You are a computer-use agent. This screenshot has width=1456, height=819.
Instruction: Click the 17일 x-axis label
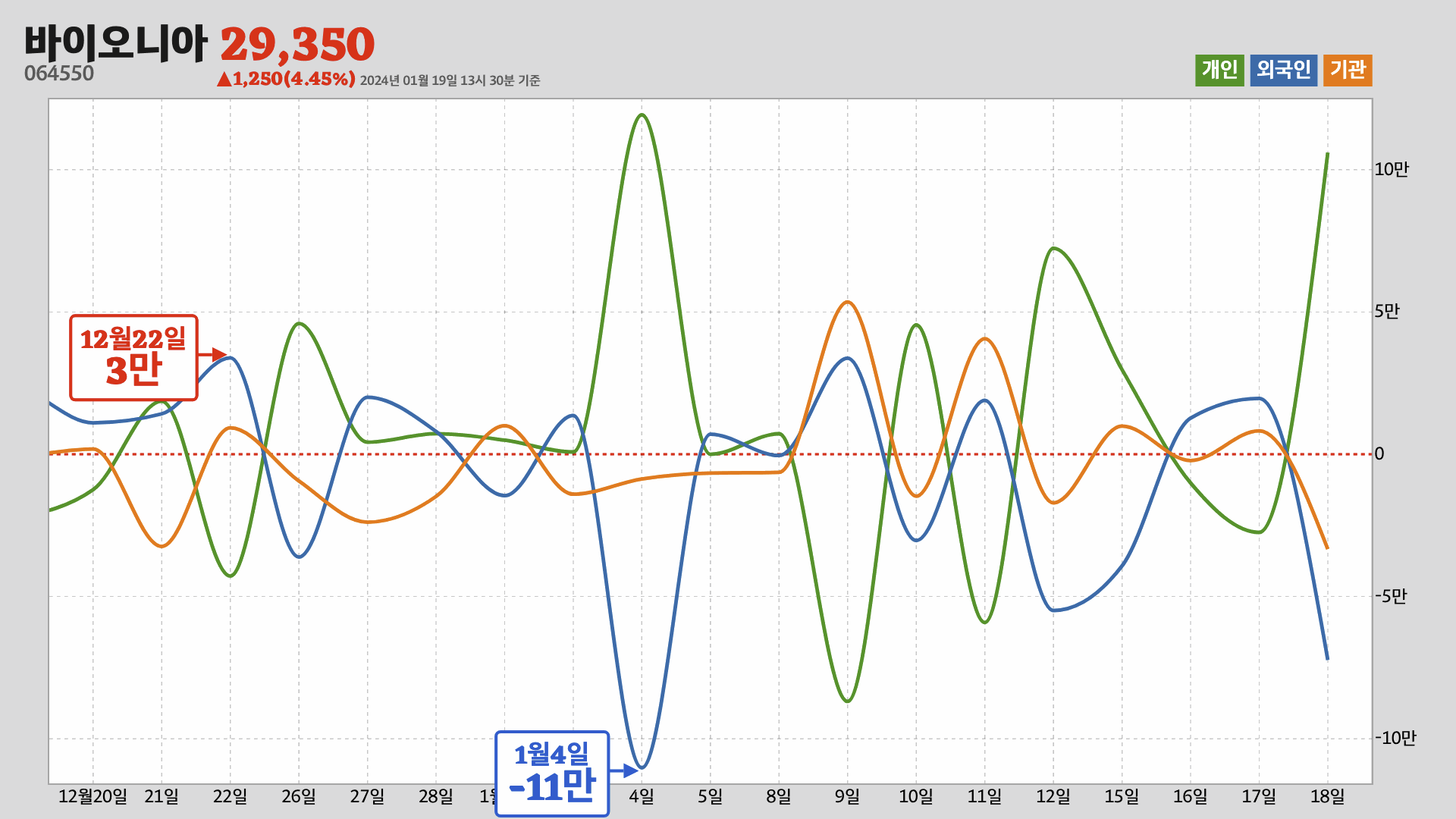[1259, 797]
